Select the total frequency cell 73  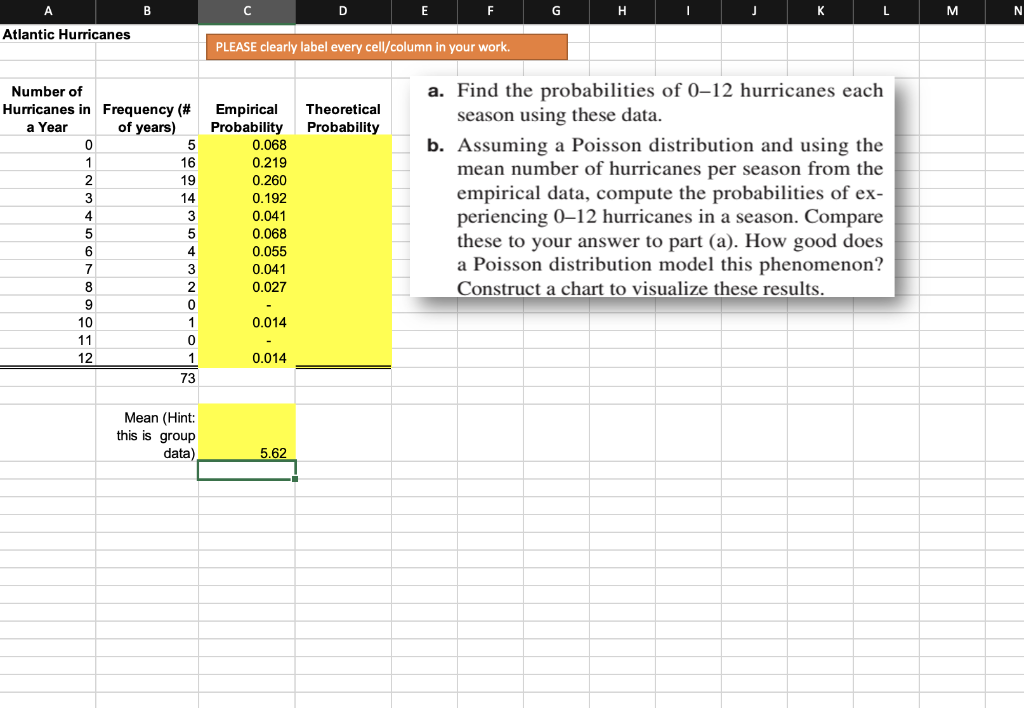click(147, 378)
